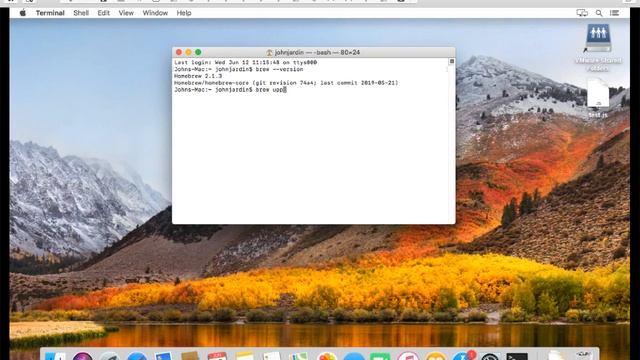
Task: Click the home folder icon in Terminal title
Action: coord(269,53)
